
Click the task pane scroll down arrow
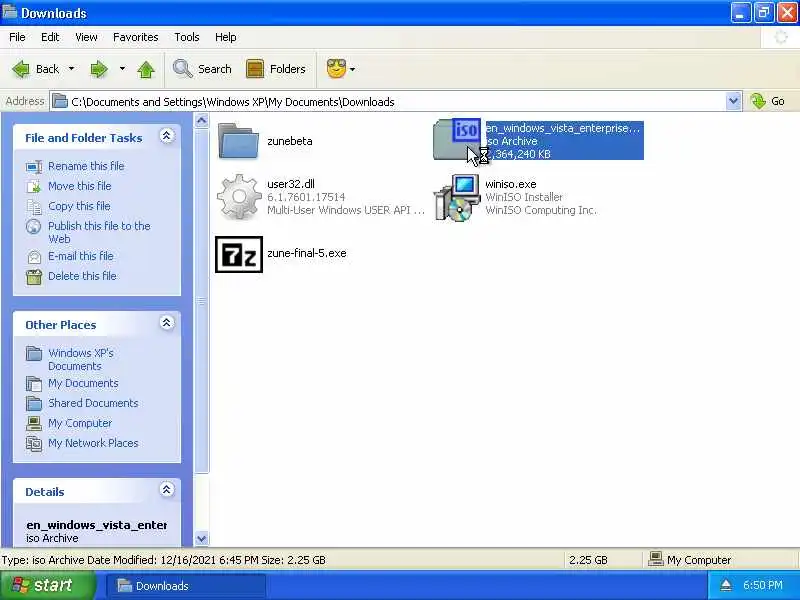(202, 538)
